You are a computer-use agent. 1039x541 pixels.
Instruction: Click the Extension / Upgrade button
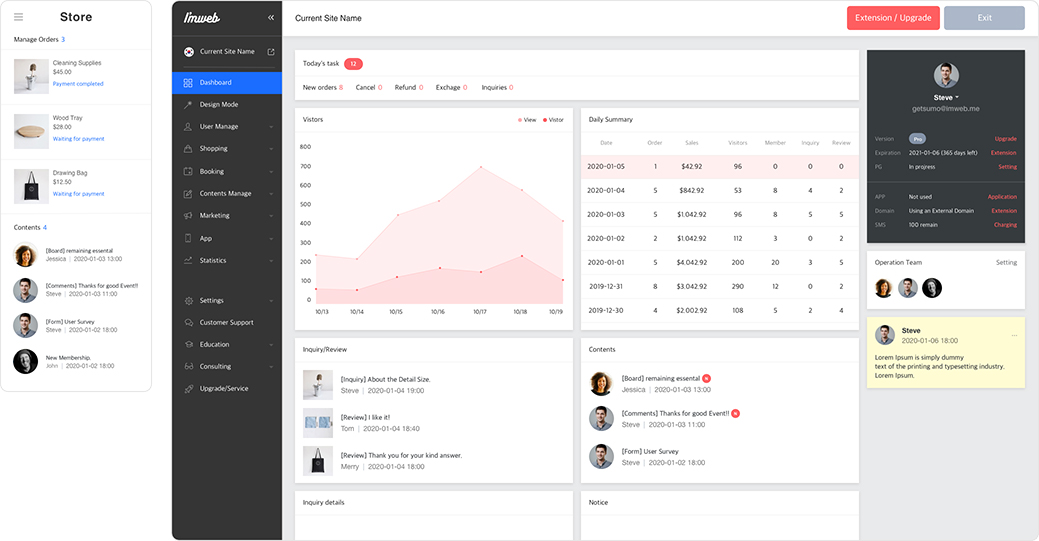click(x=892, y=18)
